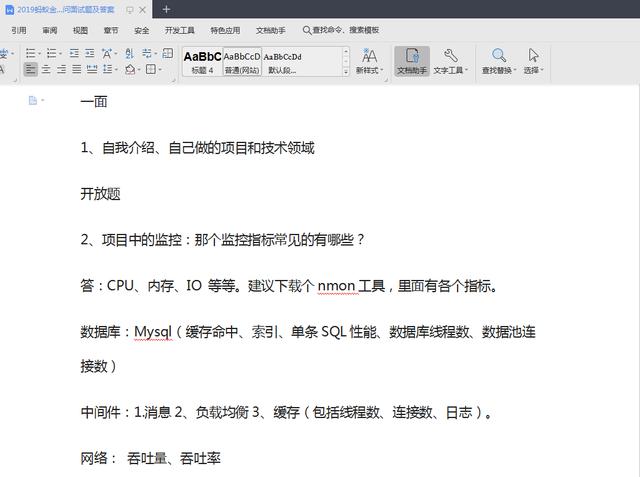Add a new document tab with plus

(x=166, y=9)
